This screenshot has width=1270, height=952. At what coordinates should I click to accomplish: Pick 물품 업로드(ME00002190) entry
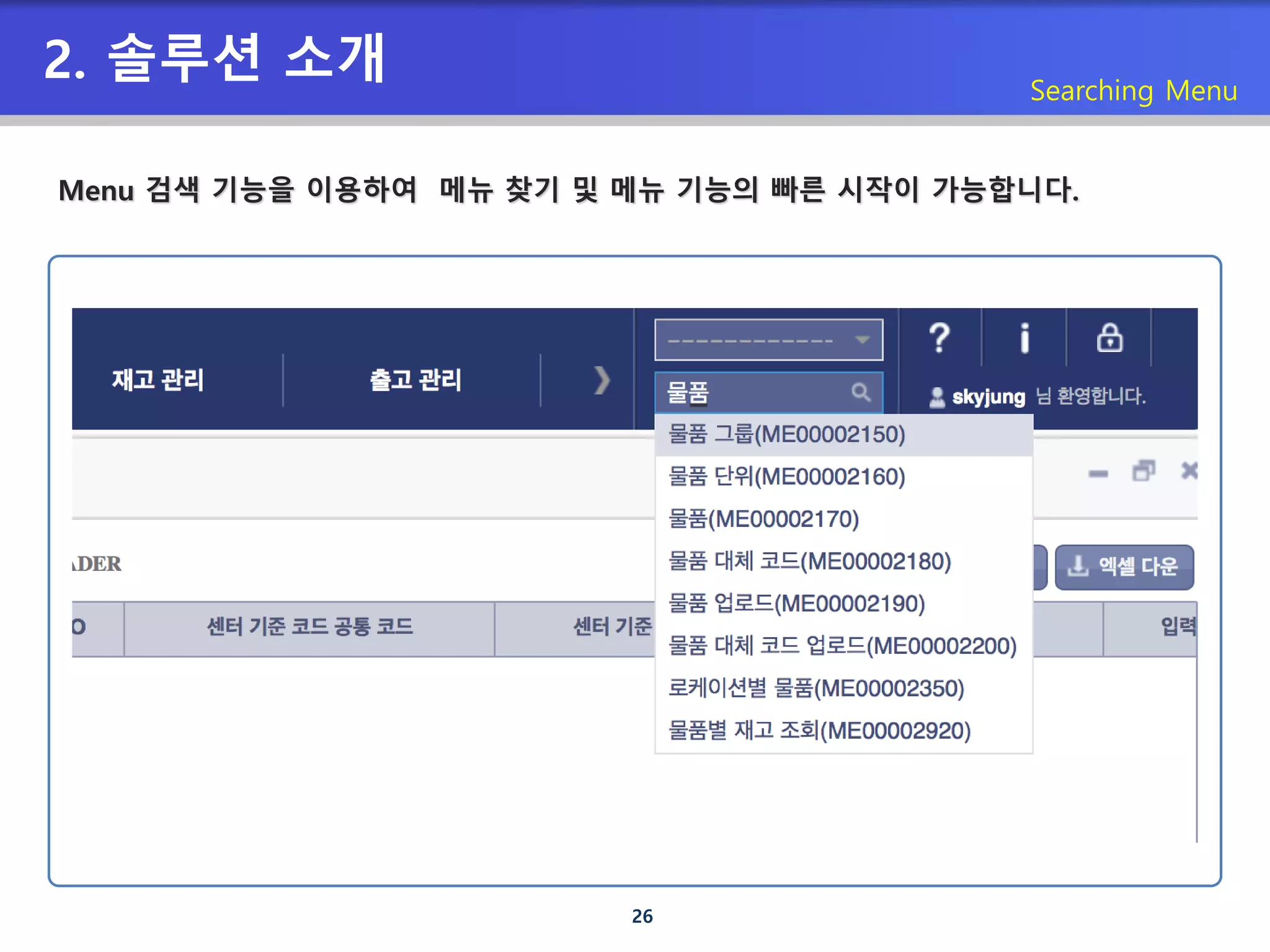pos(843,604)
